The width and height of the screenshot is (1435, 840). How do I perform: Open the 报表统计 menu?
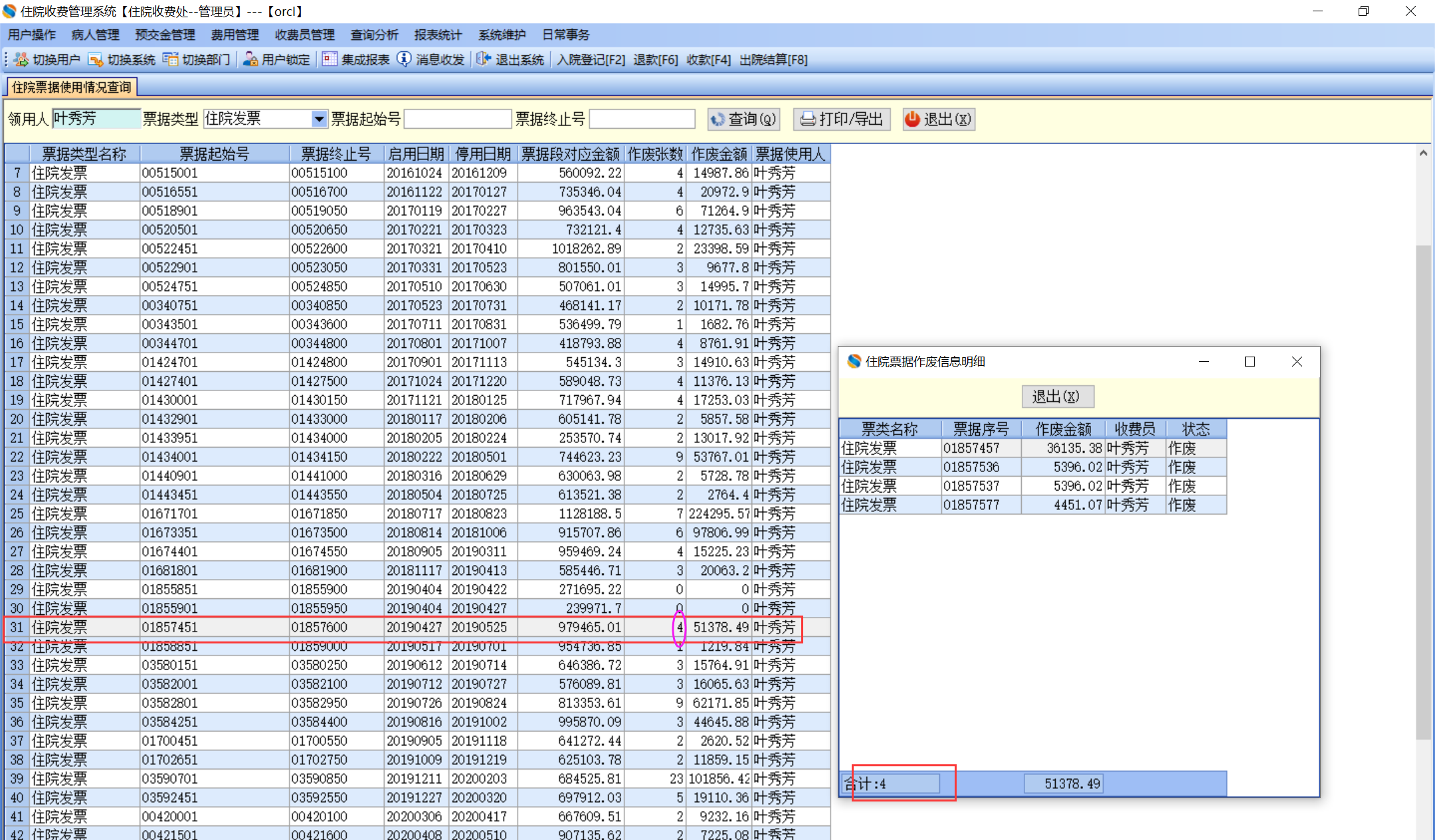coord(437,35)
